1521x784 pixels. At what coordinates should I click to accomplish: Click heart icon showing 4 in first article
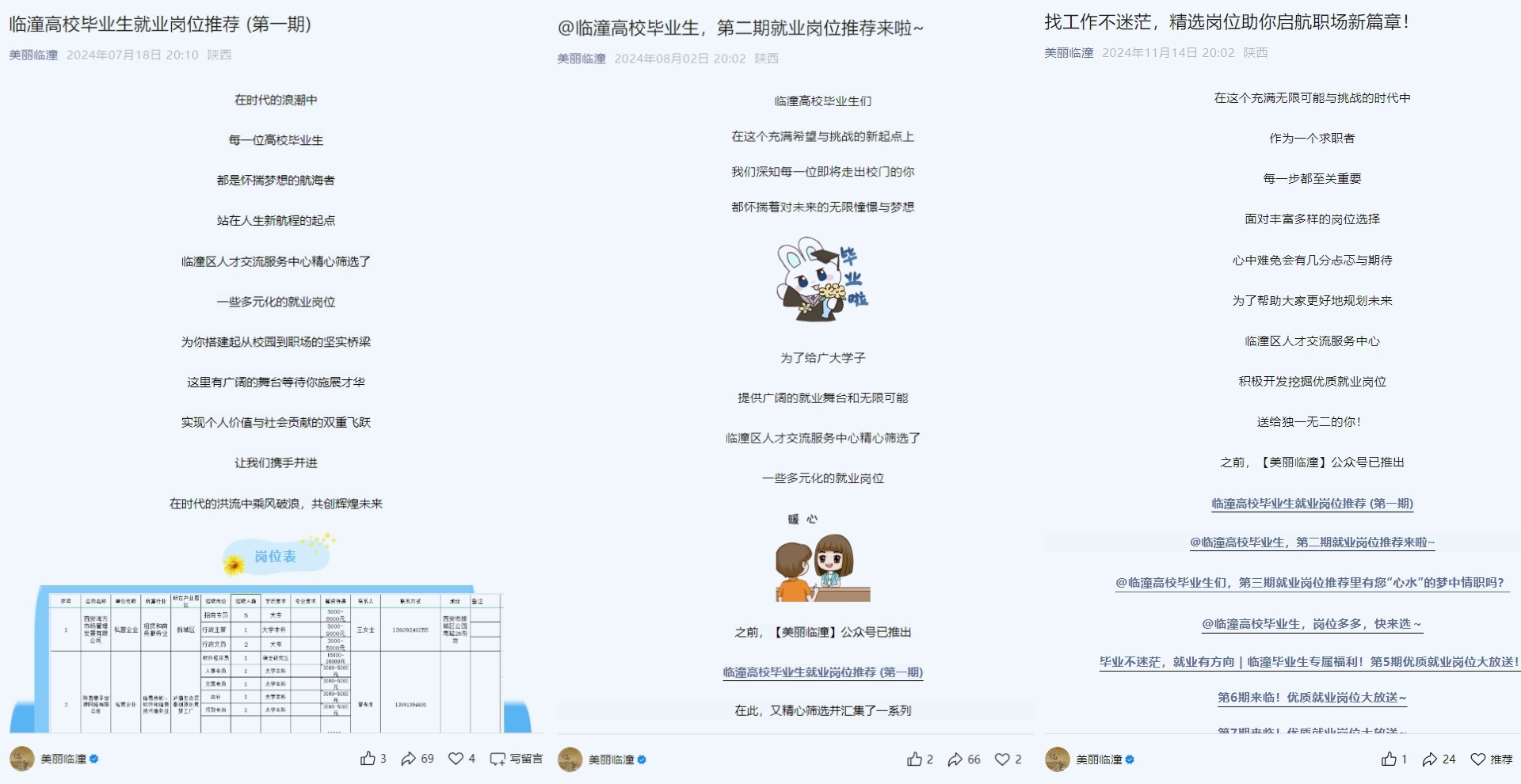point(456,759)
